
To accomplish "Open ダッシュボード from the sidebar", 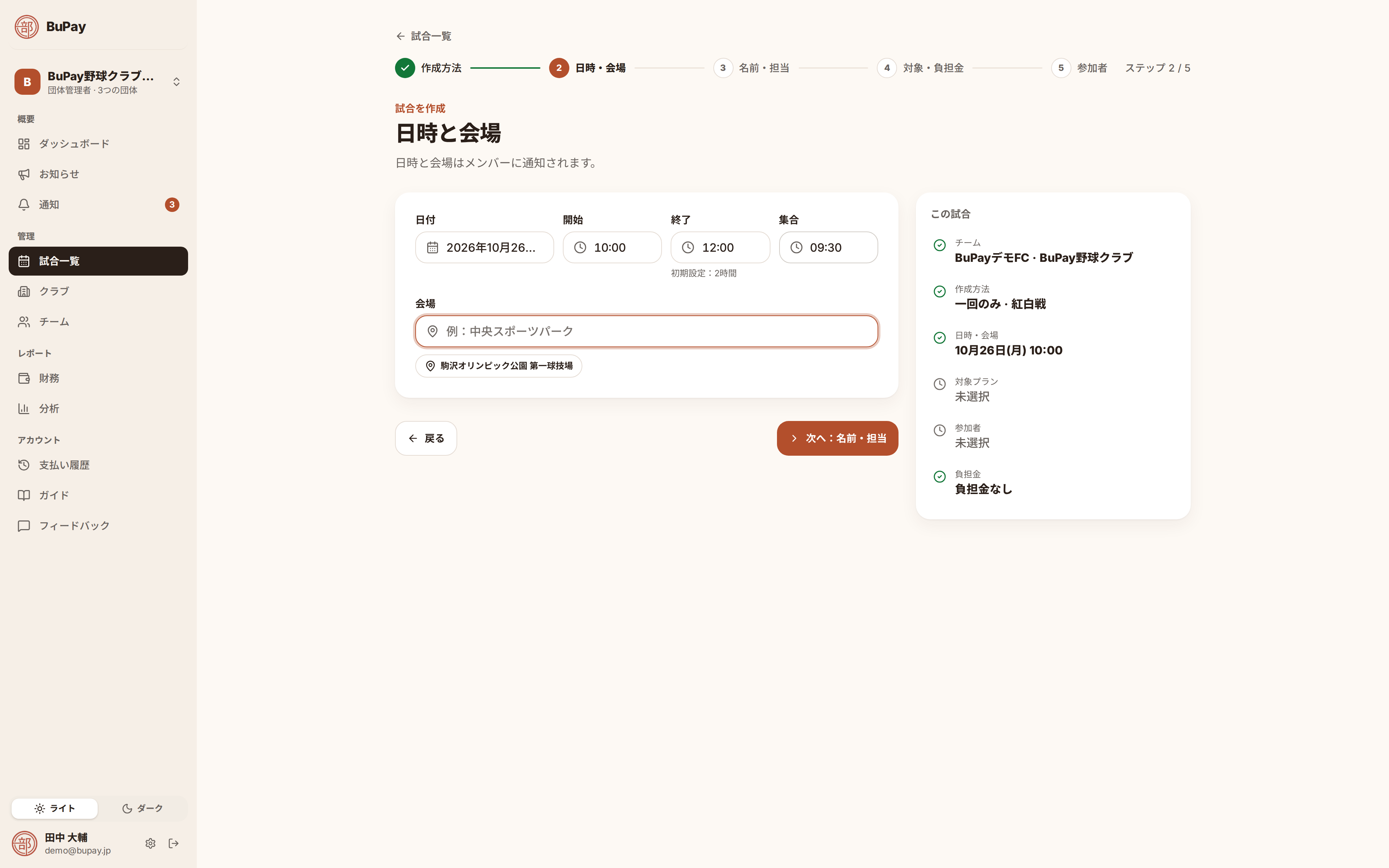I will (x=98, y=144).
